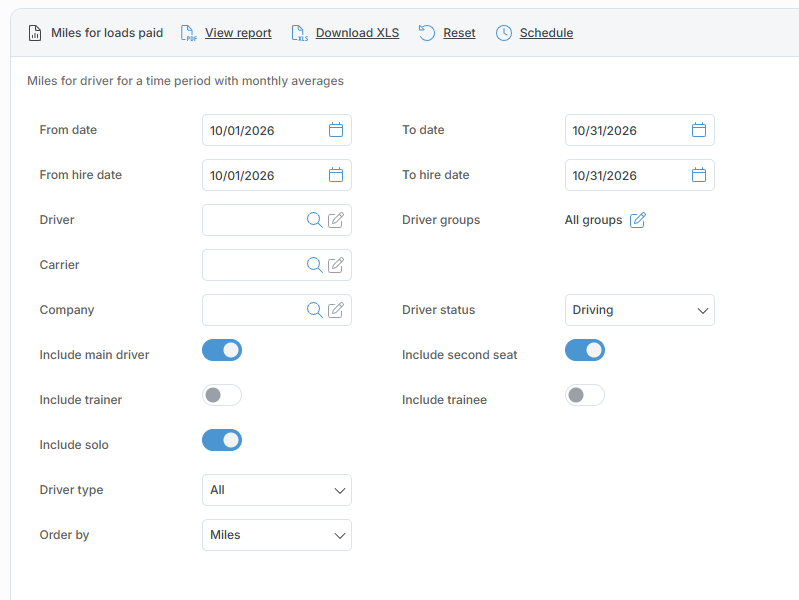Enable the Include trainer toggle
Viewport: 799px width, 600px height.
tap(222, 395)
